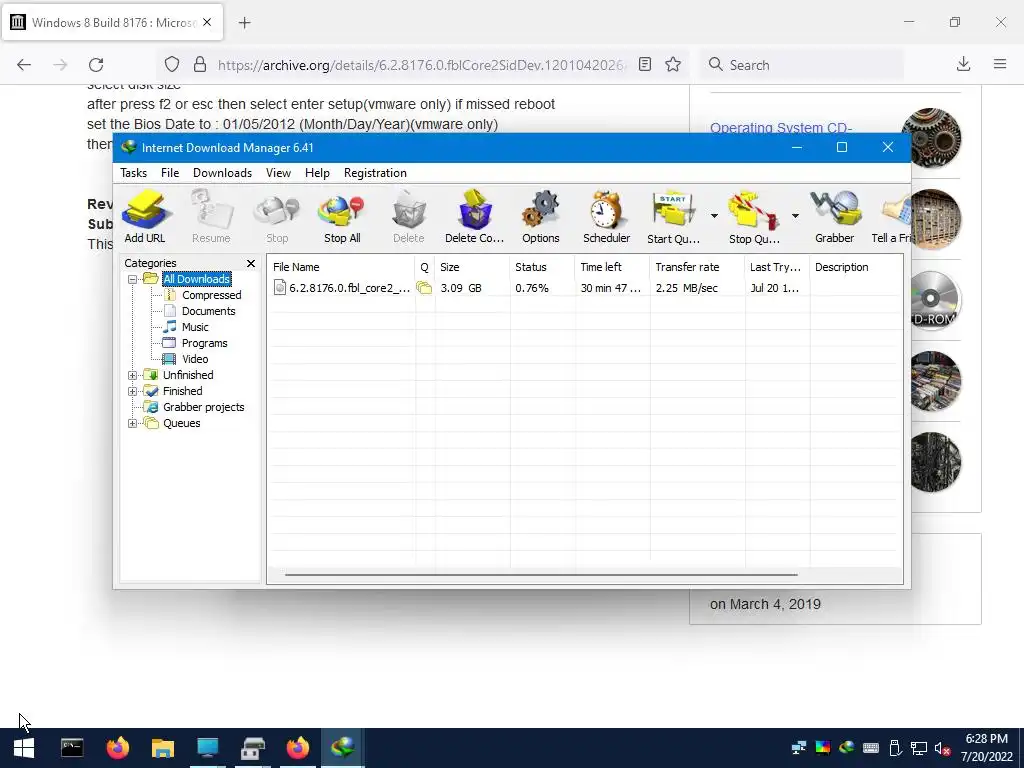Expand the Queues tree node
1024x768 pixels.
coord(133,423)
